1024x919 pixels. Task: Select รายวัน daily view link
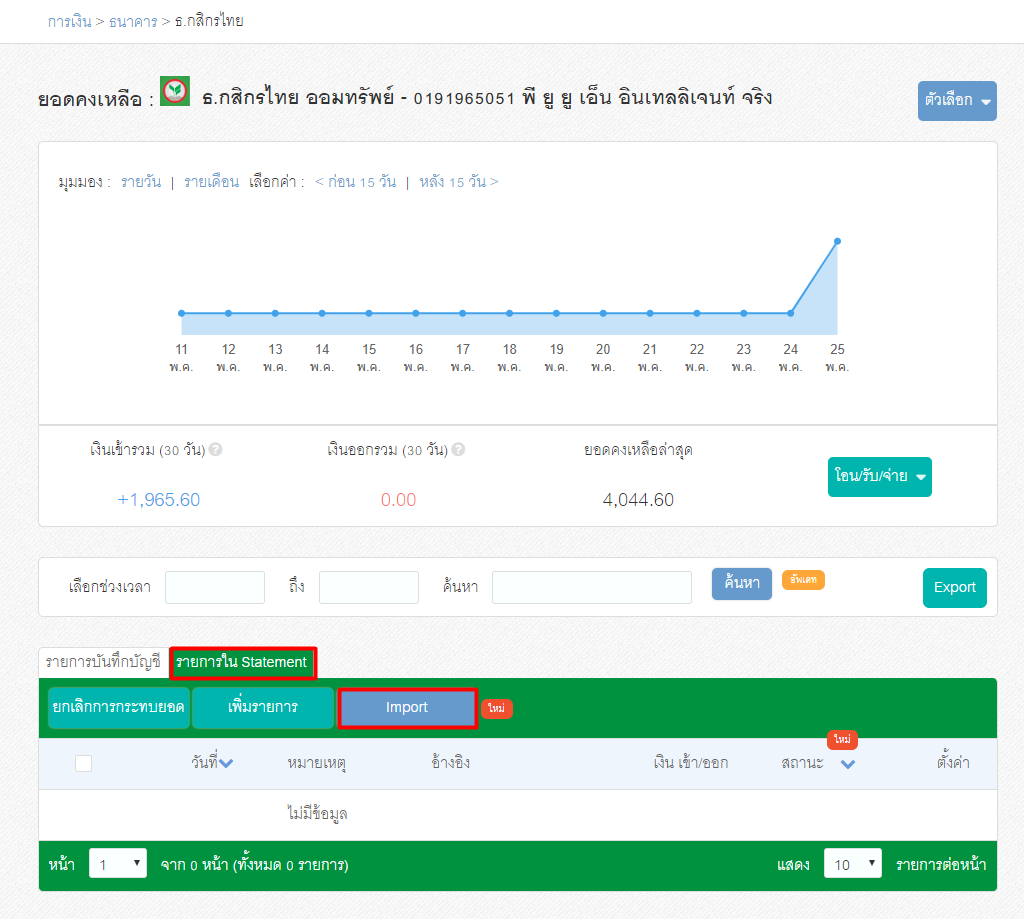click(141, 182)
